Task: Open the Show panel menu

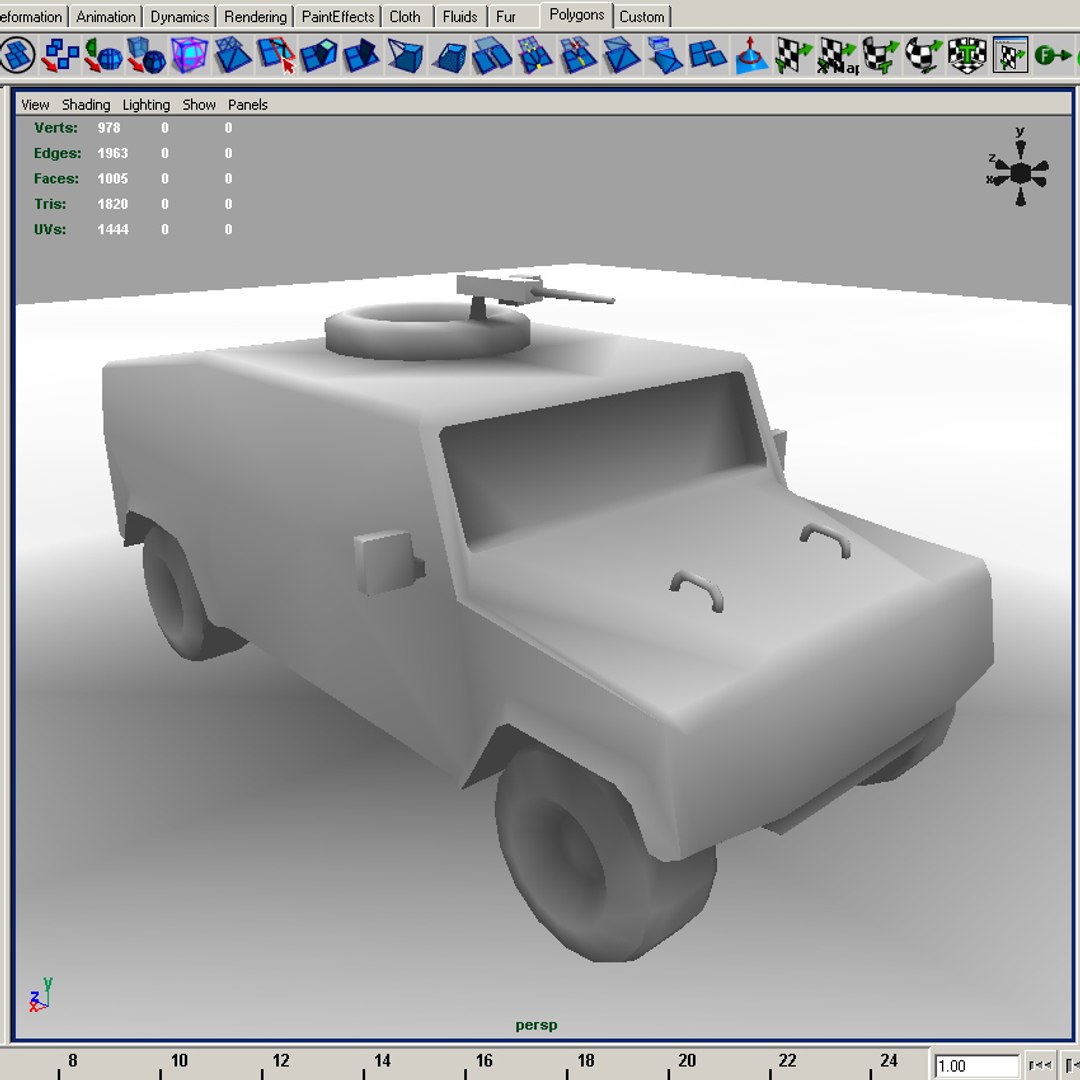Action: [x=199, y=105]
